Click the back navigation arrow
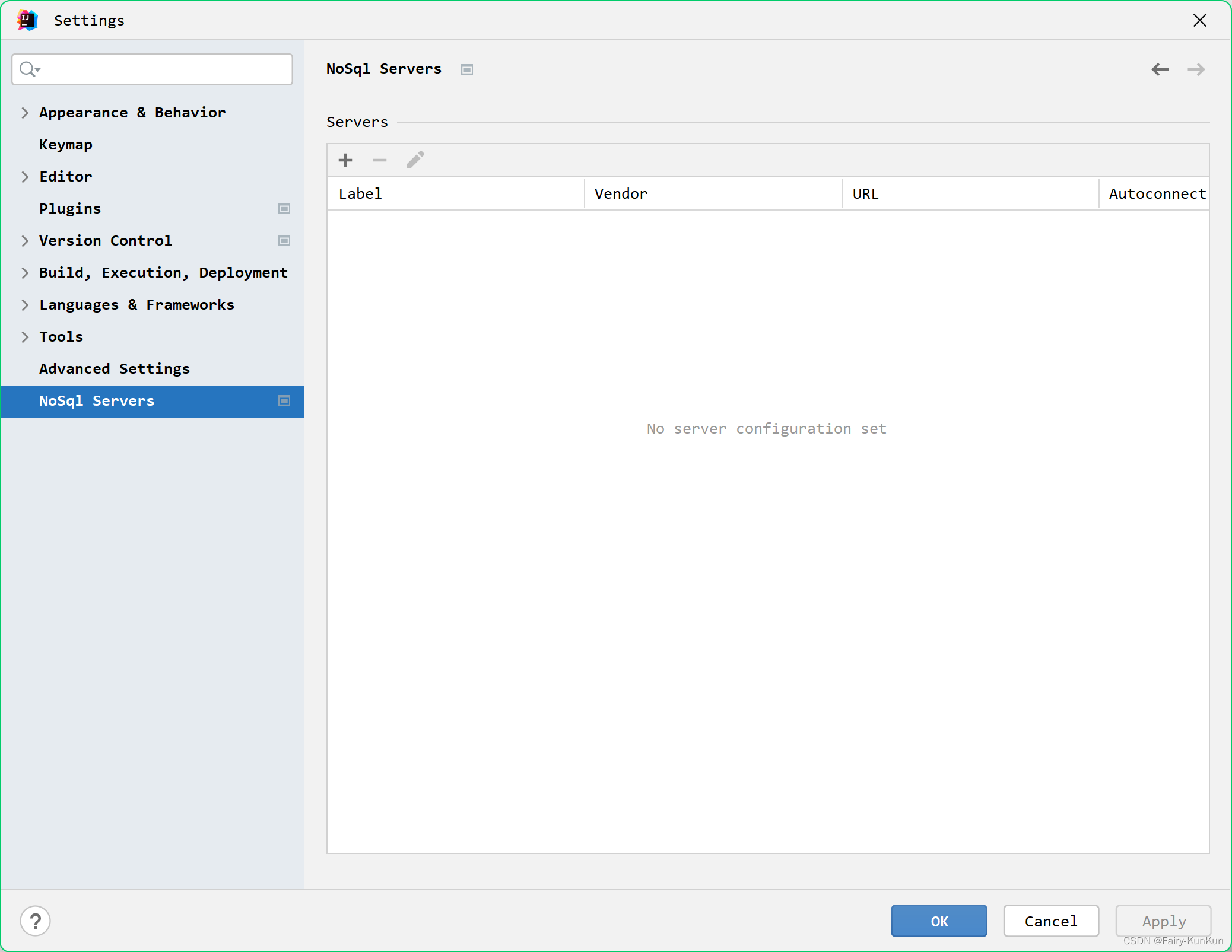Image resolution: width=1232 pixels, height=952 pixels. point(1160,69)
